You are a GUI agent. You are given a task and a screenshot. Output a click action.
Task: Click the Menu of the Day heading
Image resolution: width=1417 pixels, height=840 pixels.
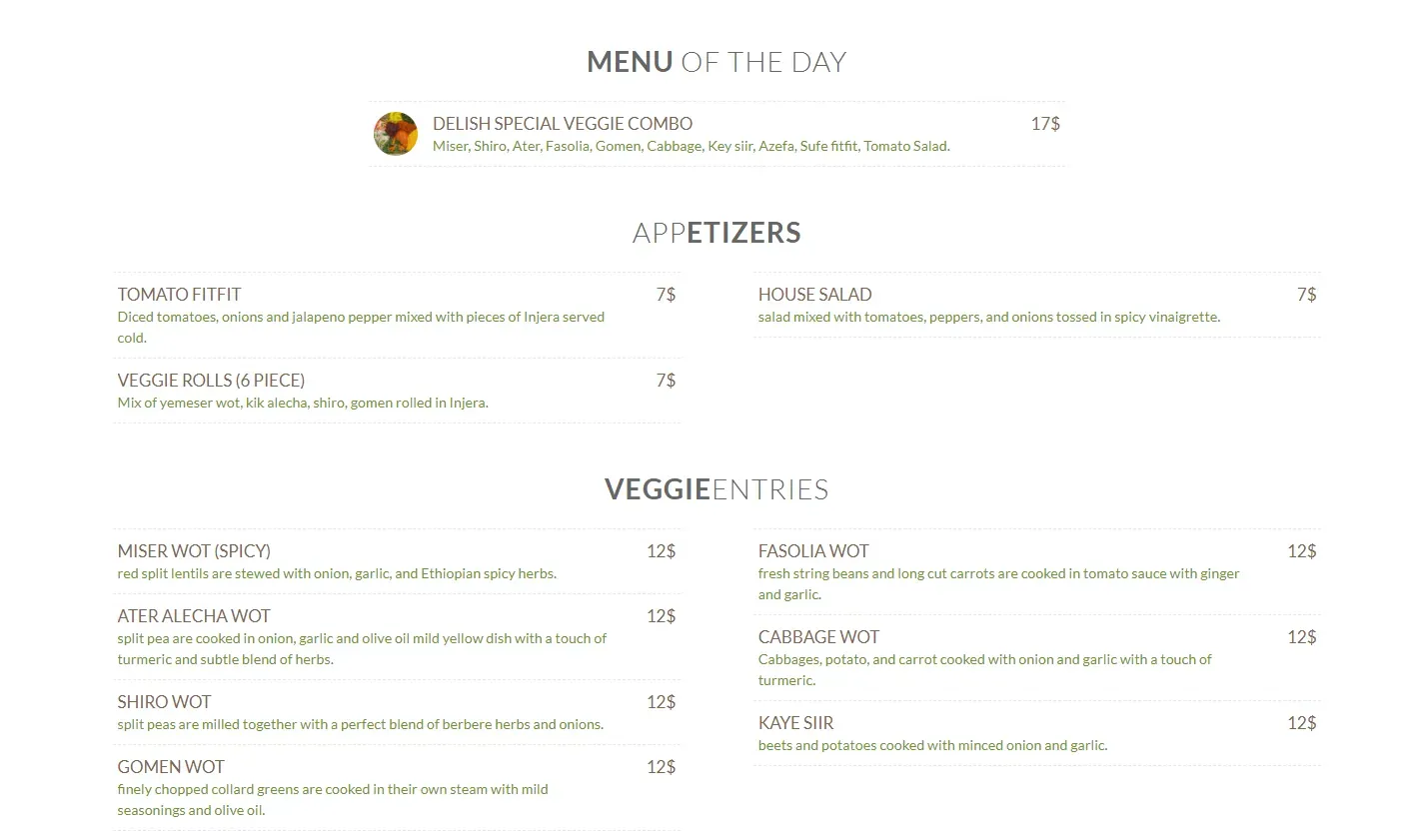pyautogui.click(x=716, y=62)
